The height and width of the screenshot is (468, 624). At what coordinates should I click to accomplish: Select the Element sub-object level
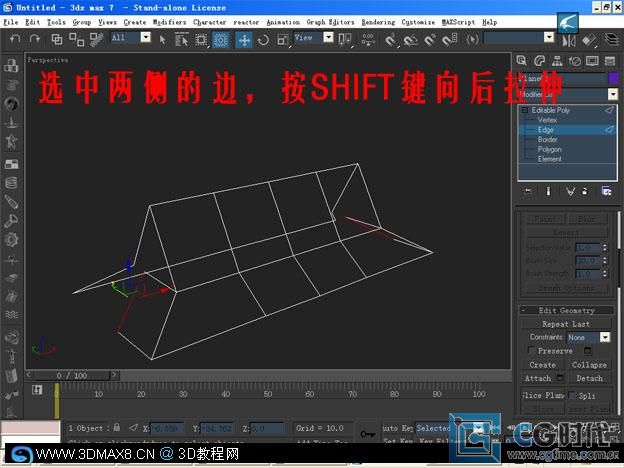[x=550, y=159]
